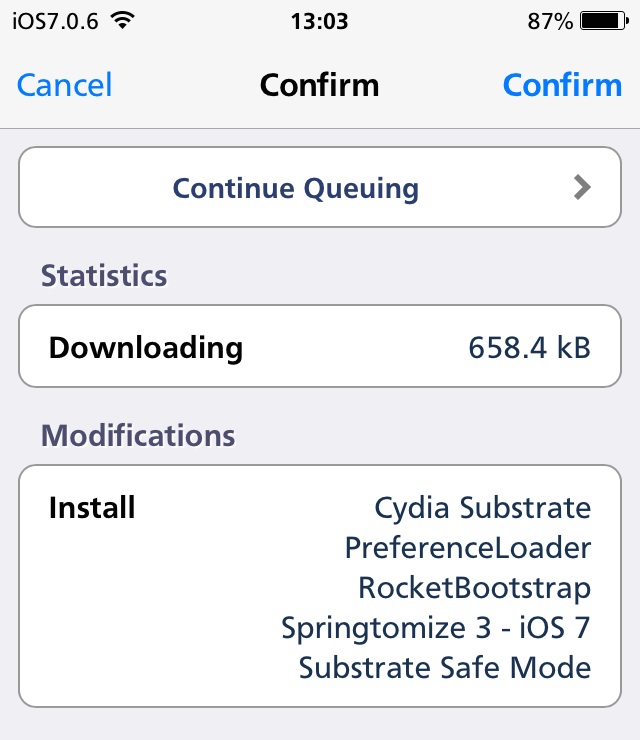Image resolution: width=640 pixels, height=740 pixels.
Task: Tap the battery icon in status bar
Action: [605, 21]
